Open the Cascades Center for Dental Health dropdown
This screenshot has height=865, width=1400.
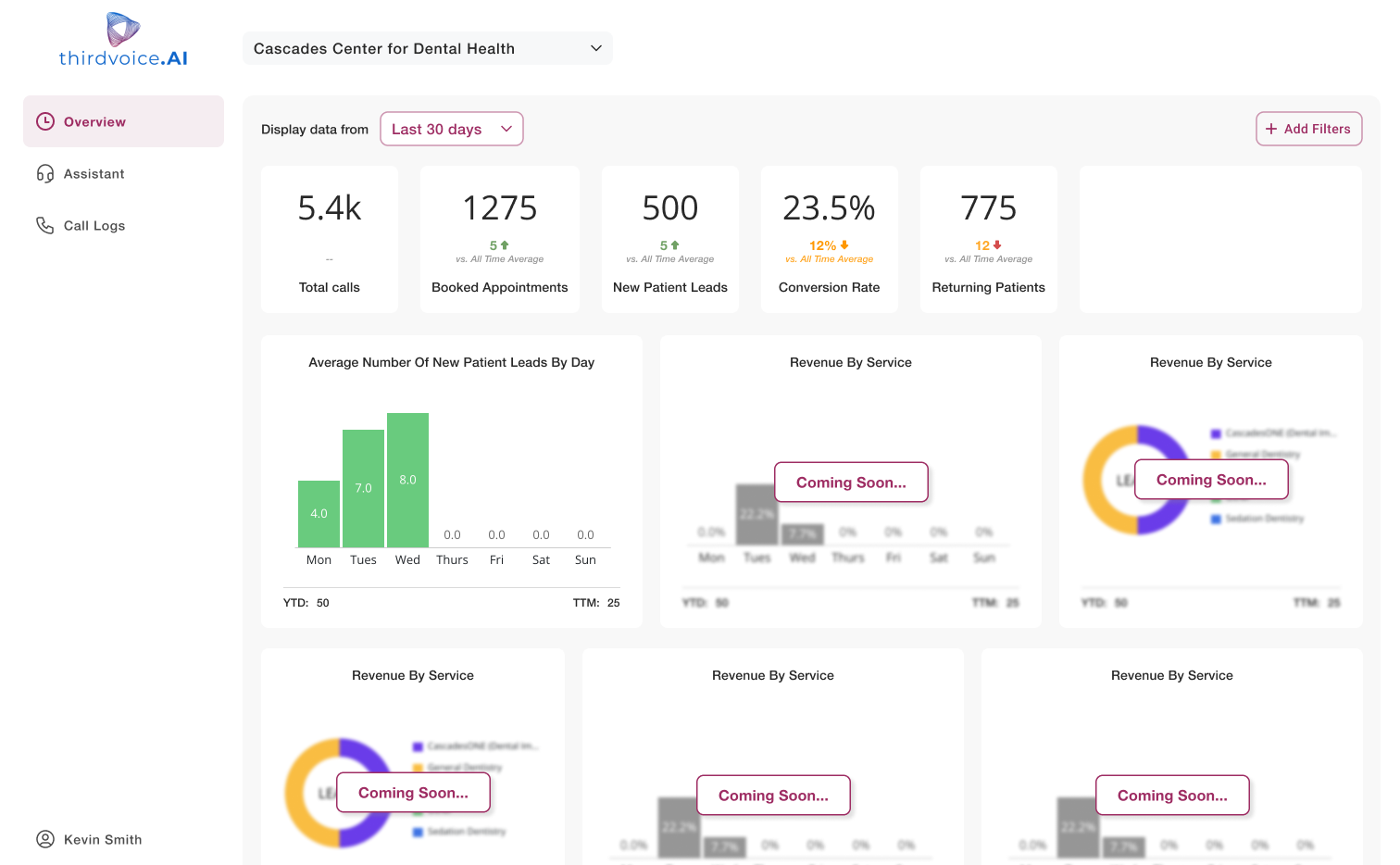[427, 48]
